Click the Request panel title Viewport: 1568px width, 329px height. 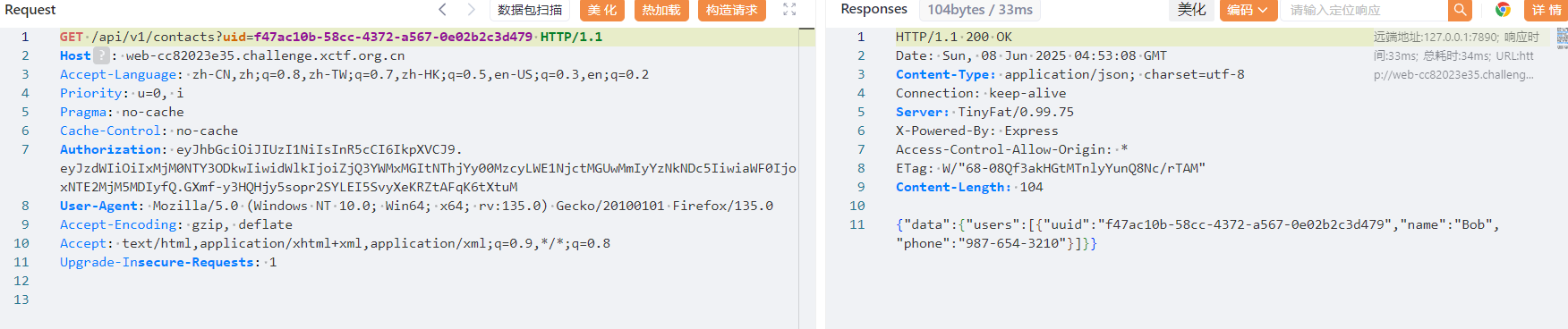tap(30, 10)
